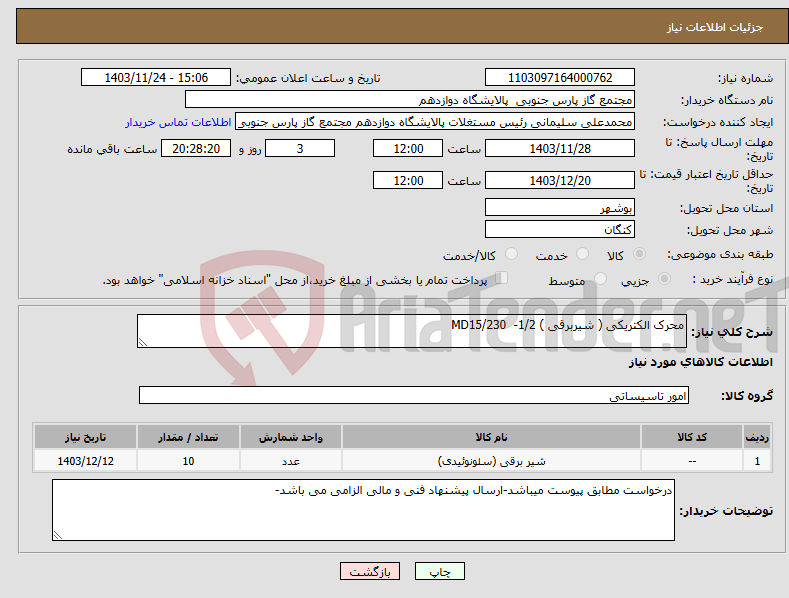Click the نام کالا column header

pos(491,437)
